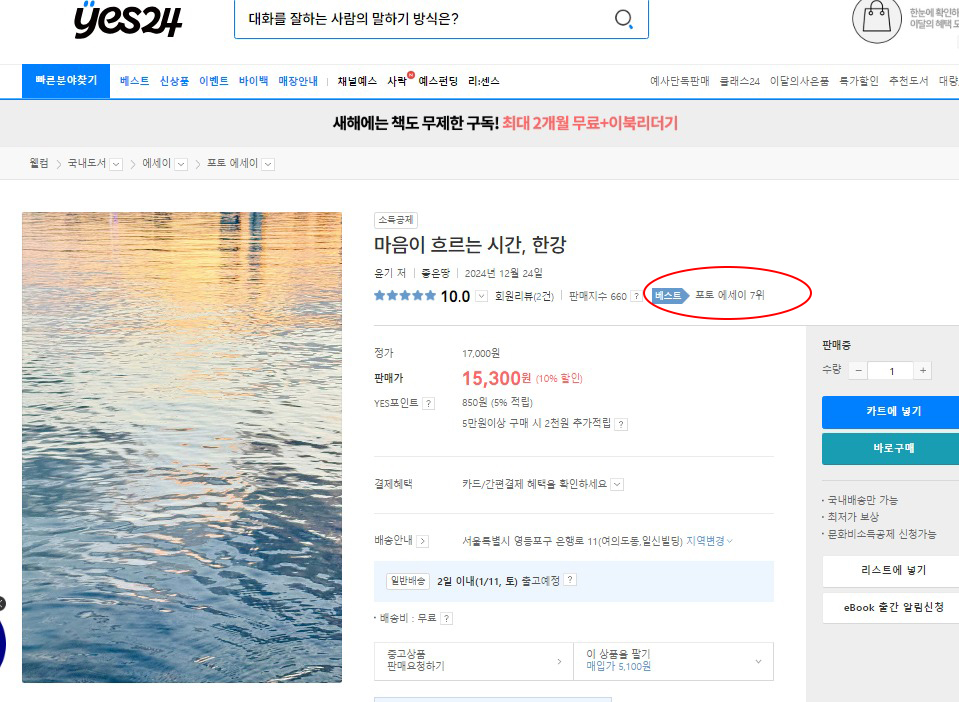Decrease quantity with the minus button
The image size is (959, 702).
(858, 371)
